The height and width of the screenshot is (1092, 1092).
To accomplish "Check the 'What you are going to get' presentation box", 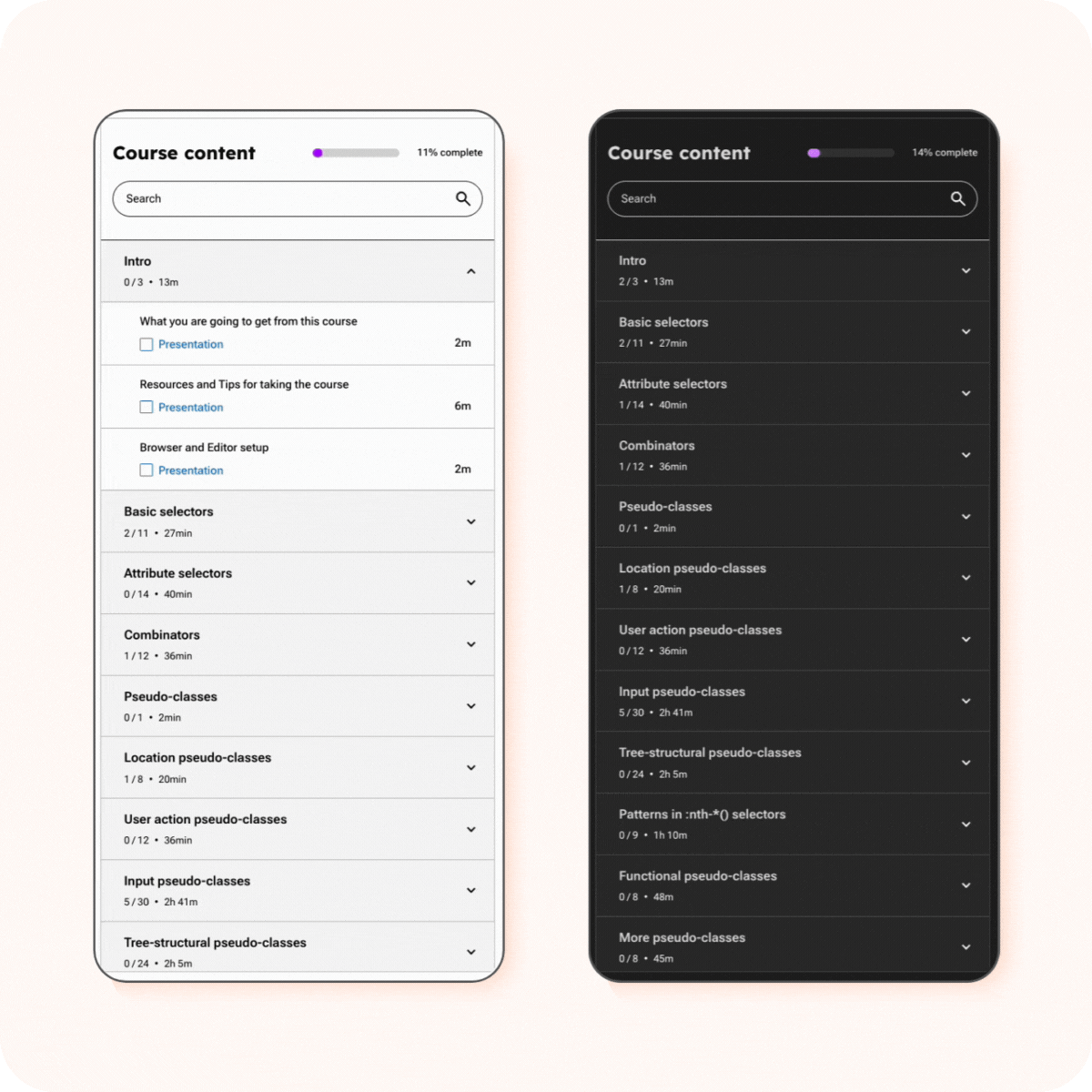I will point(146,344).
